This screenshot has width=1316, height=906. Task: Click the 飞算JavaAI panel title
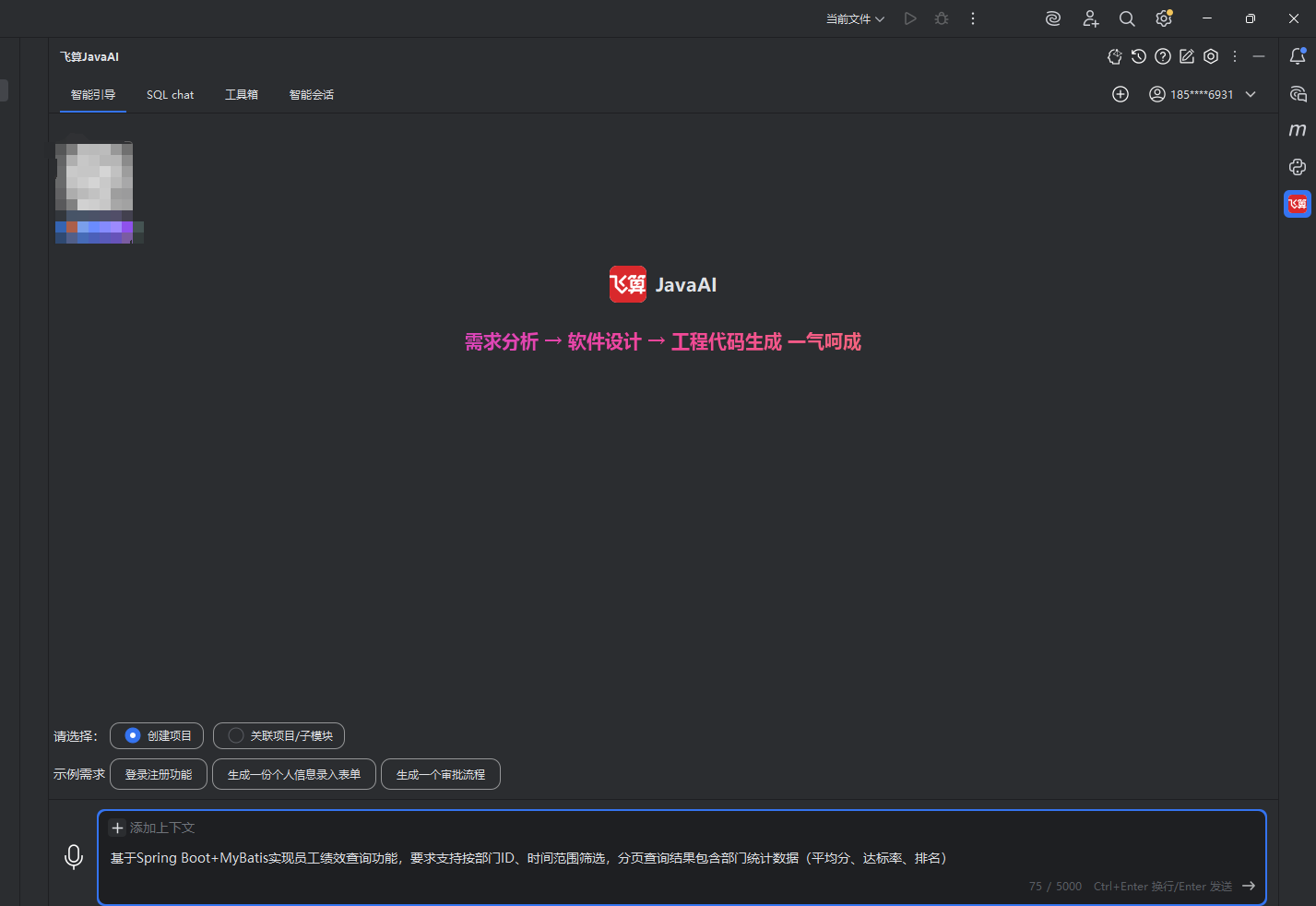[x=89, y=56]
